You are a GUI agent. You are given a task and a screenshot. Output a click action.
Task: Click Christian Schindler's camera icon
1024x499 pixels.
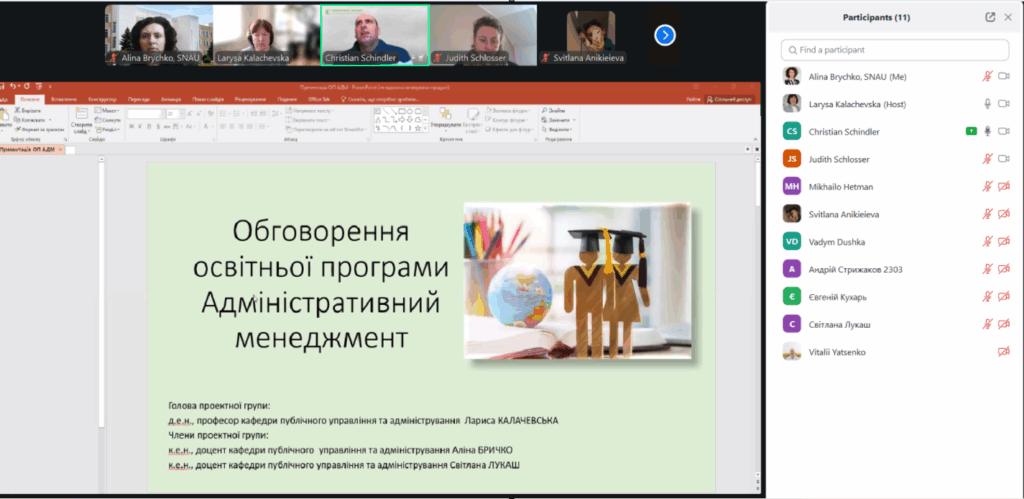pos(1004,131)
